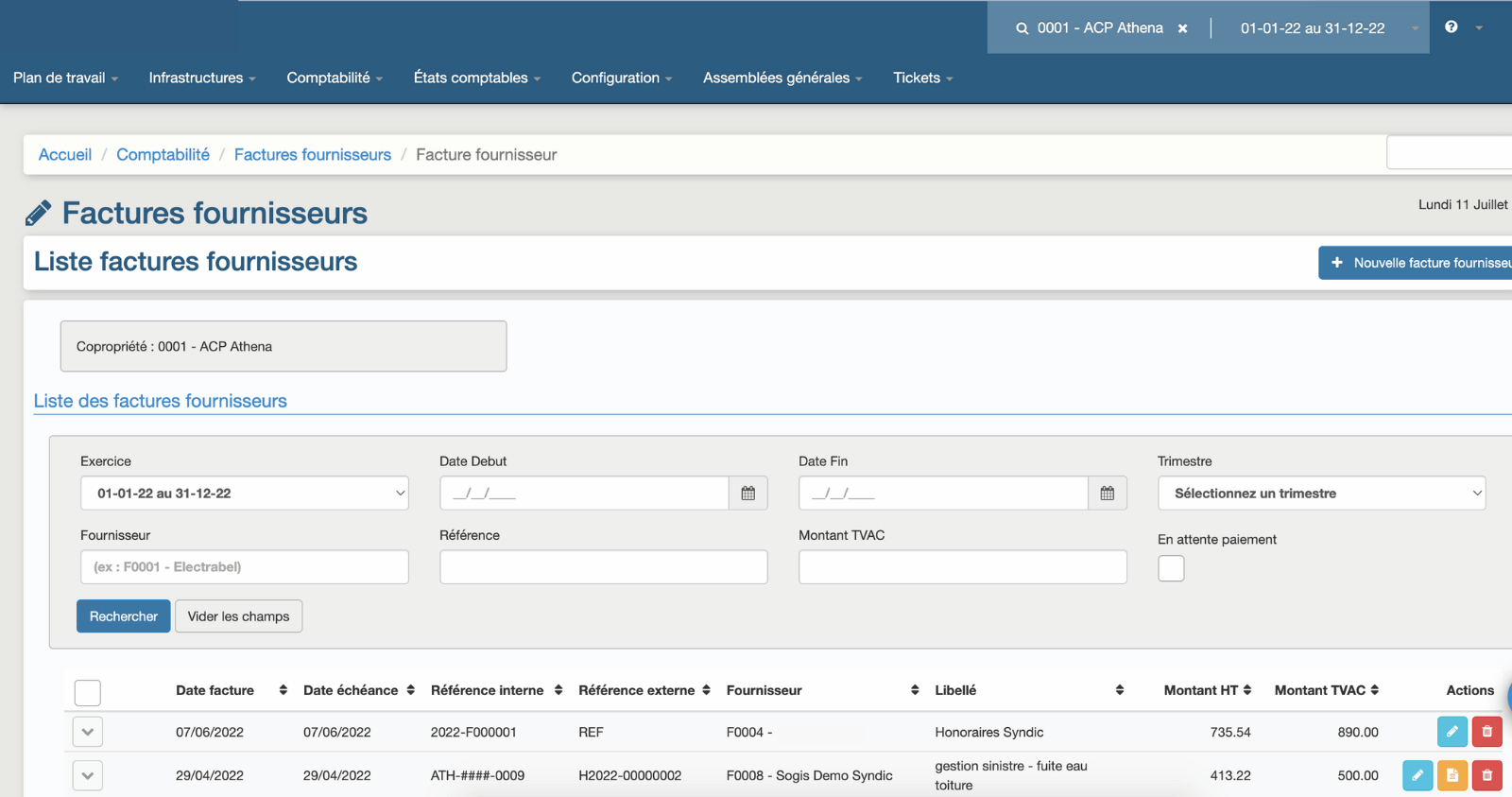Viewport: 1512px width, 797px height.
Task: Open the Trimestre selection dropdown
Action: (1321, 494)
